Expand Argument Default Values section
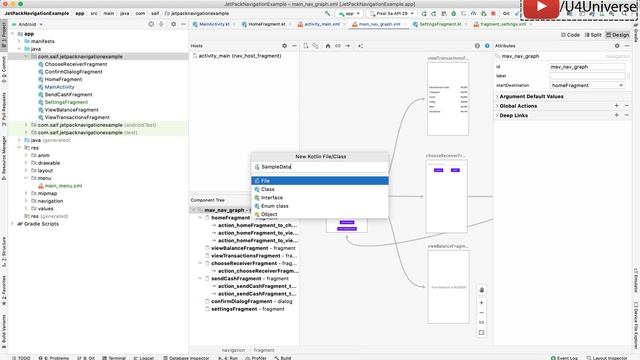 point(497,96)
